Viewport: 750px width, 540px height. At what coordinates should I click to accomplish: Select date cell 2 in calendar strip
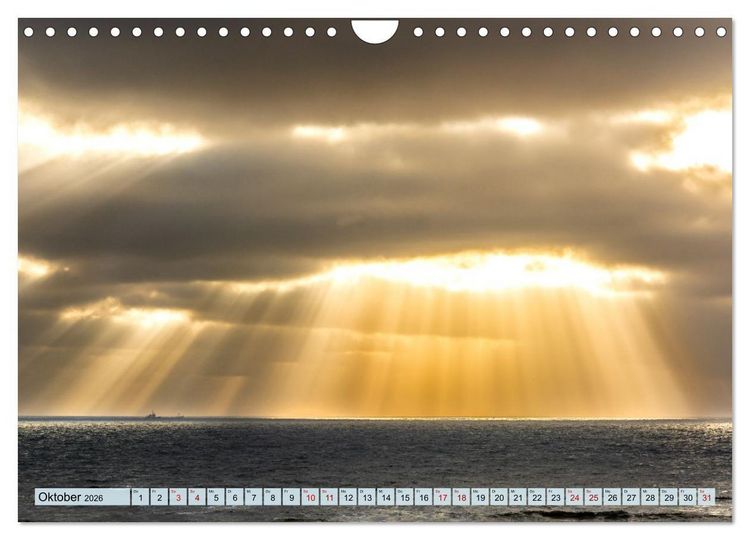(159, 497)
